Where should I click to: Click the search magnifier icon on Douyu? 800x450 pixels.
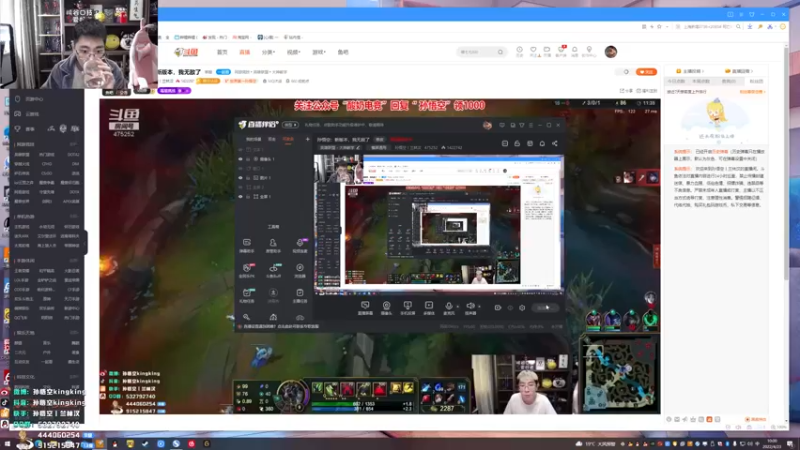(x=500, y=52)
